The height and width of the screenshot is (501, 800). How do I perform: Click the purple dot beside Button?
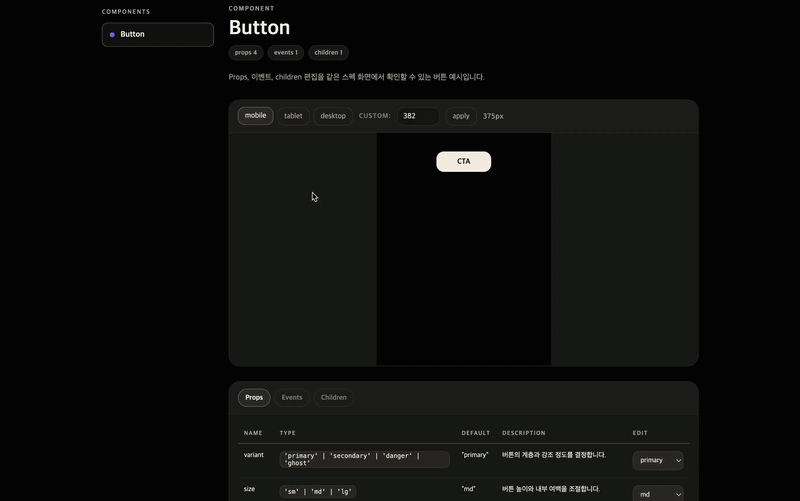coord(112,35)
